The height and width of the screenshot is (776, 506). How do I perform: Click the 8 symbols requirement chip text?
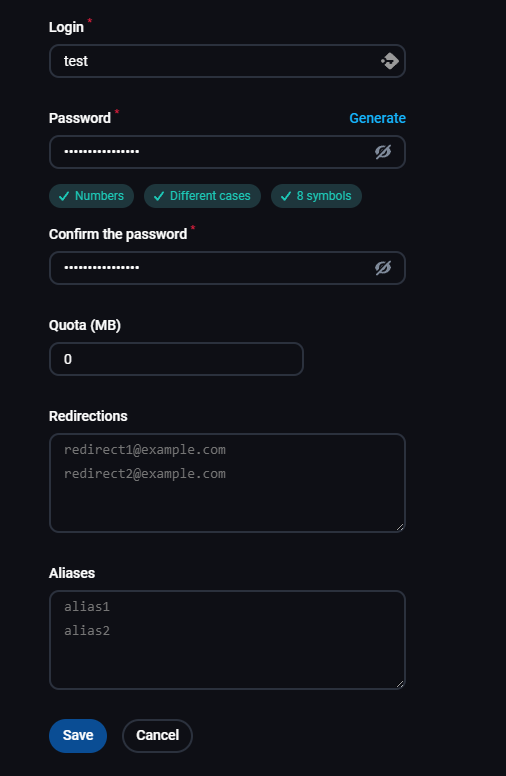coord(324,196)
